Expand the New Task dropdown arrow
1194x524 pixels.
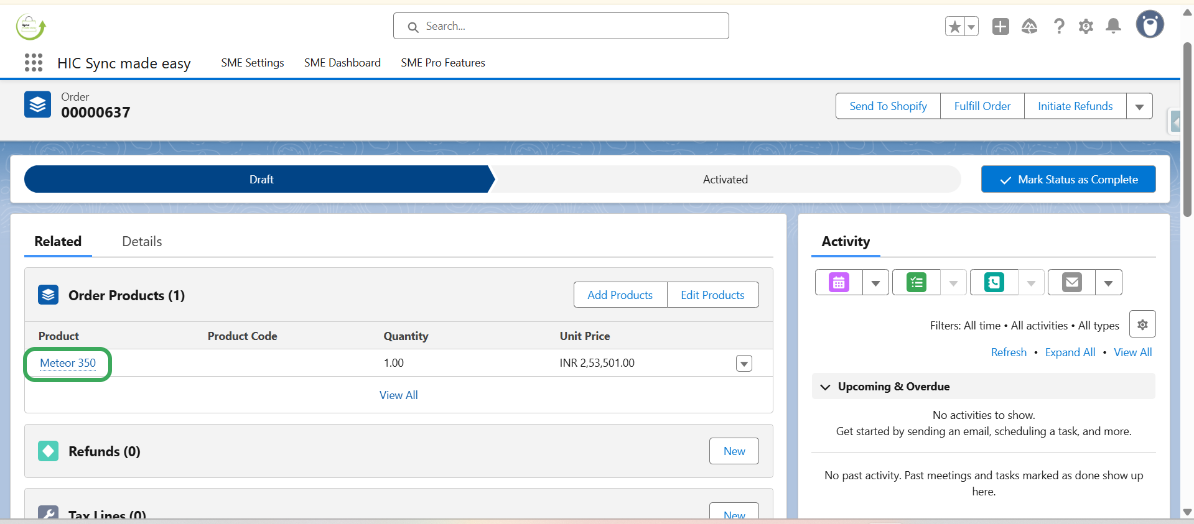click(x=953, y=283)
